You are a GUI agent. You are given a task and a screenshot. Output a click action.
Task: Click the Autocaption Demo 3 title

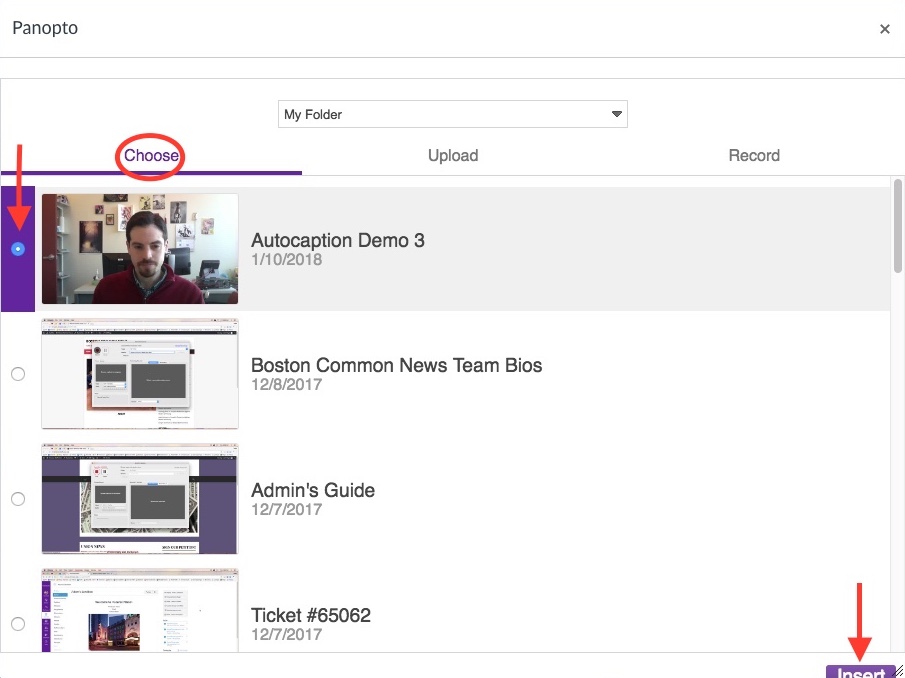[338, 240]
